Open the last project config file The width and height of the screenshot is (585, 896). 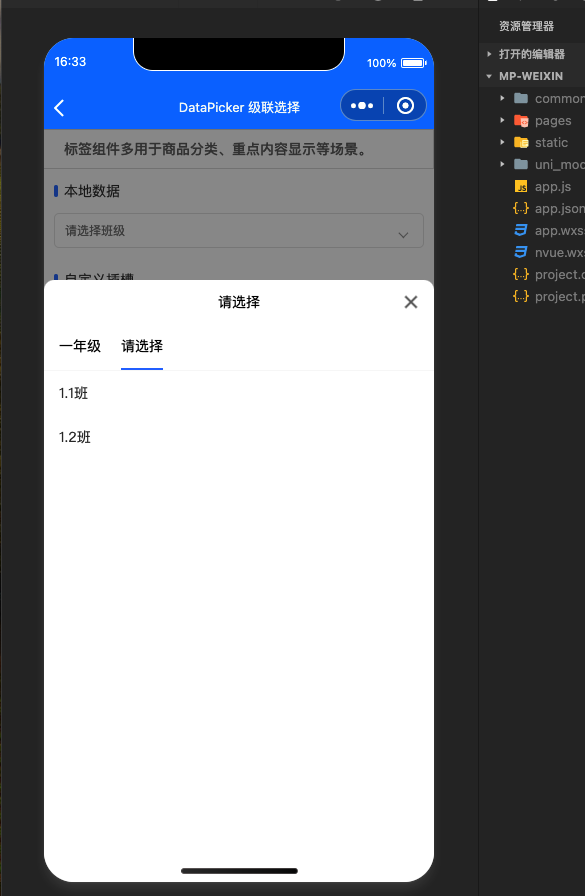pyautogui.click(x=548, y=297)
